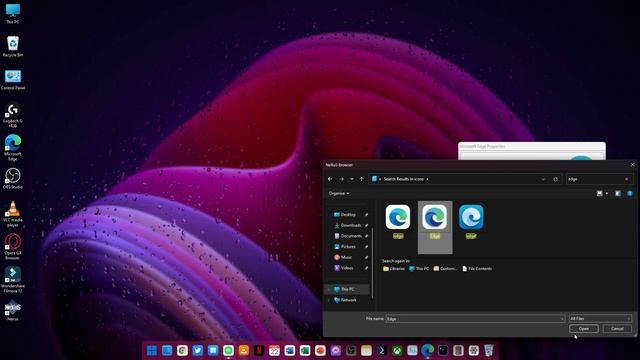
Task: Search again in Libraries
Action: pos(394,269)
